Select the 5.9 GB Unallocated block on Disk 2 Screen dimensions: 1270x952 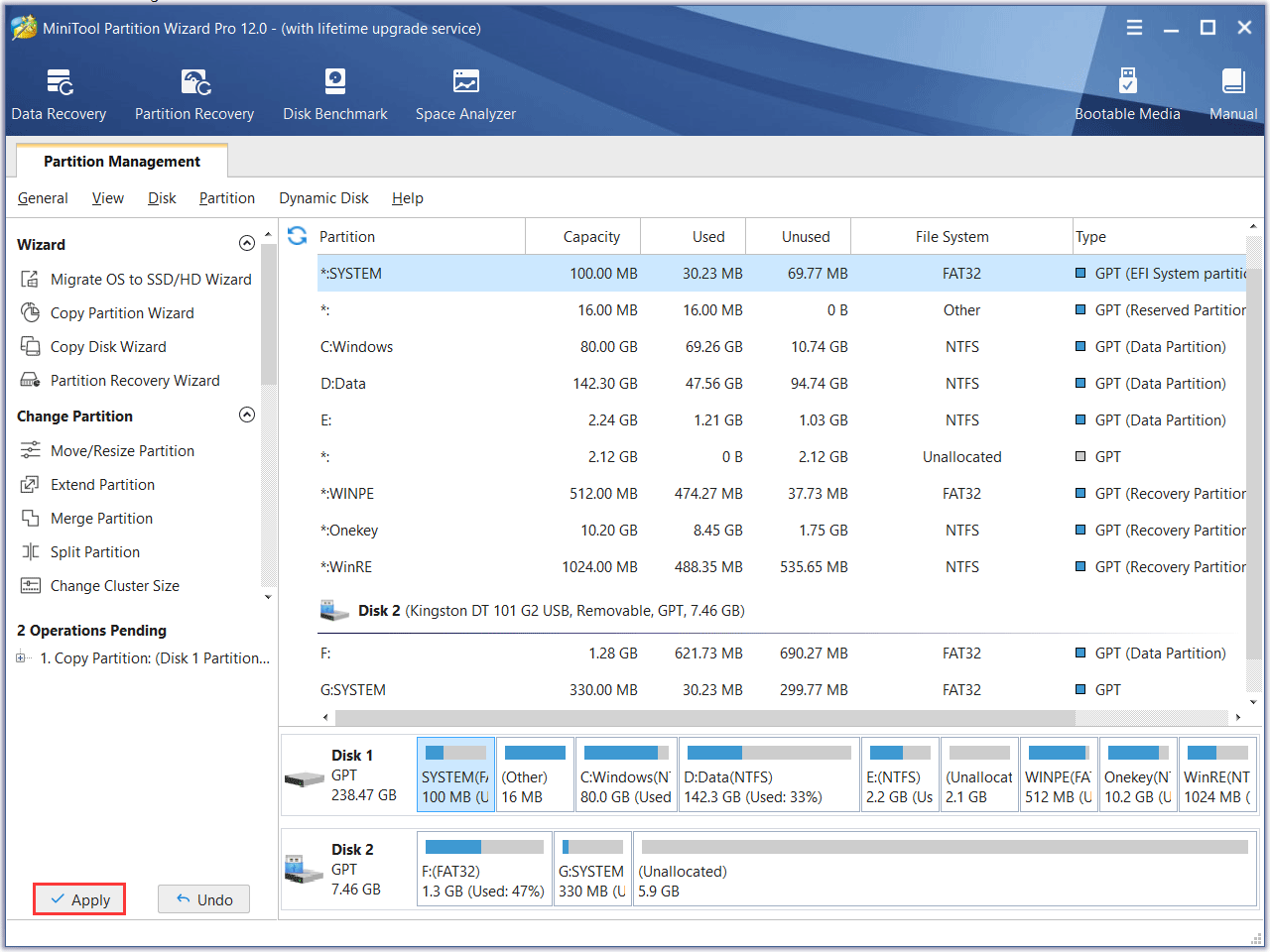pyautogui.click(x=945, y=869)
